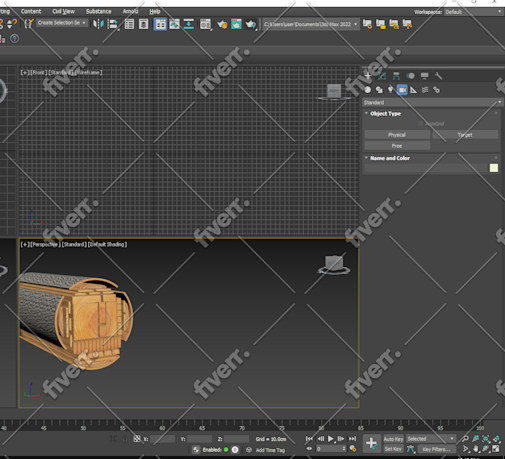Open the Schematic View icon
The height and width of the screenshot is (459, 505).
(189, 24)
